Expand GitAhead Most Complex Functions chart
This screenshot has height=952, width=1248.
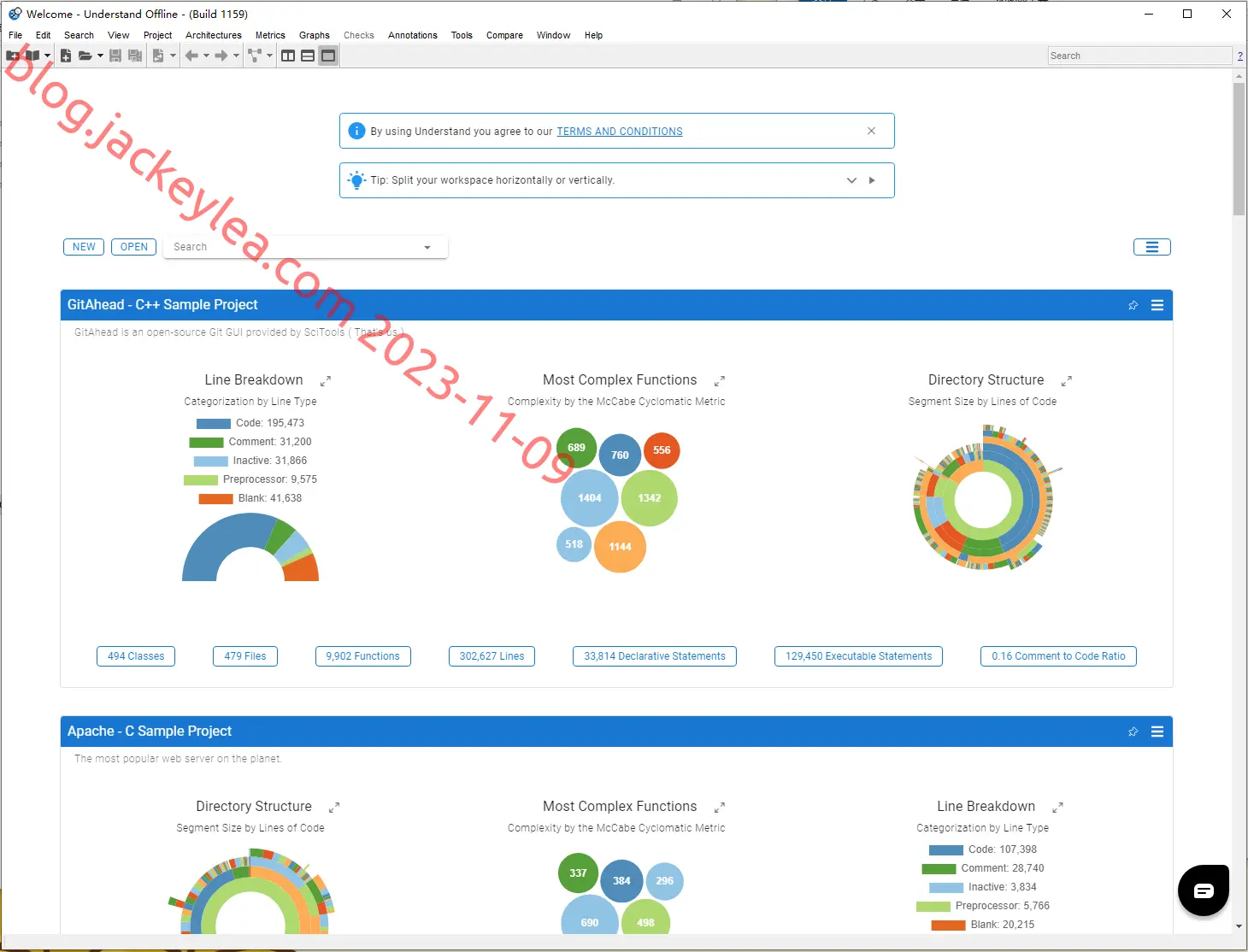(720, 381)
